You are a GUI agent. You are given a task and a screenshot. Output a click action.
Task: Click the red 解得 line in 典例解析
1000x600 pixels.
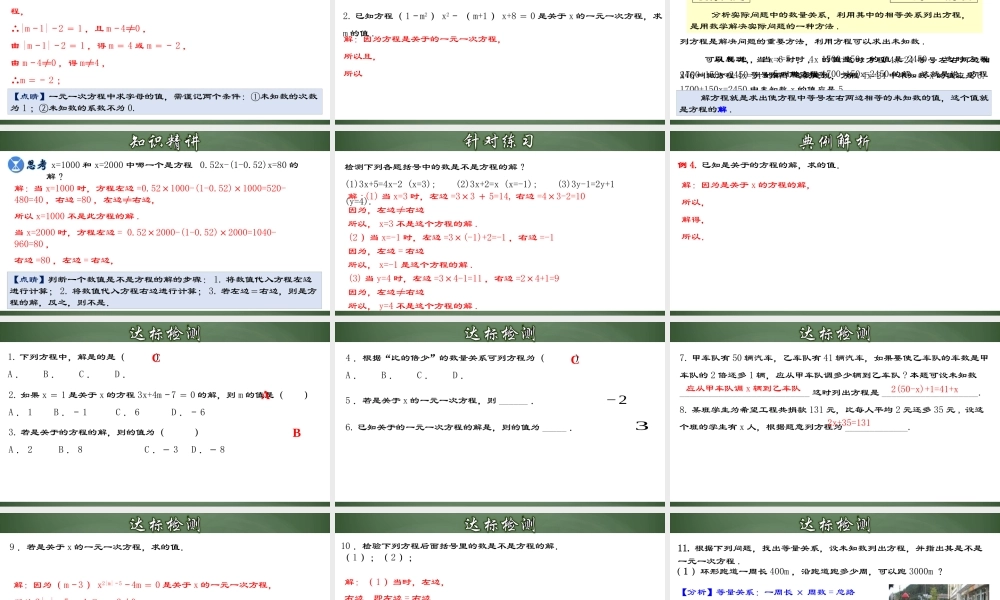point(692,219)
